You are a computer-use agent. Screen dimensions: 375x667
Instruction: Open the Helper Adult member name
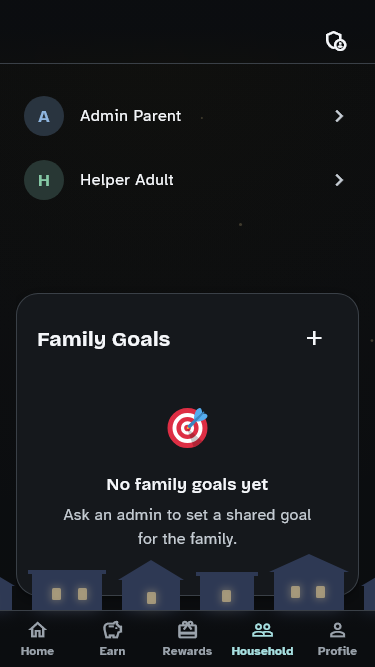coord(127,180)
